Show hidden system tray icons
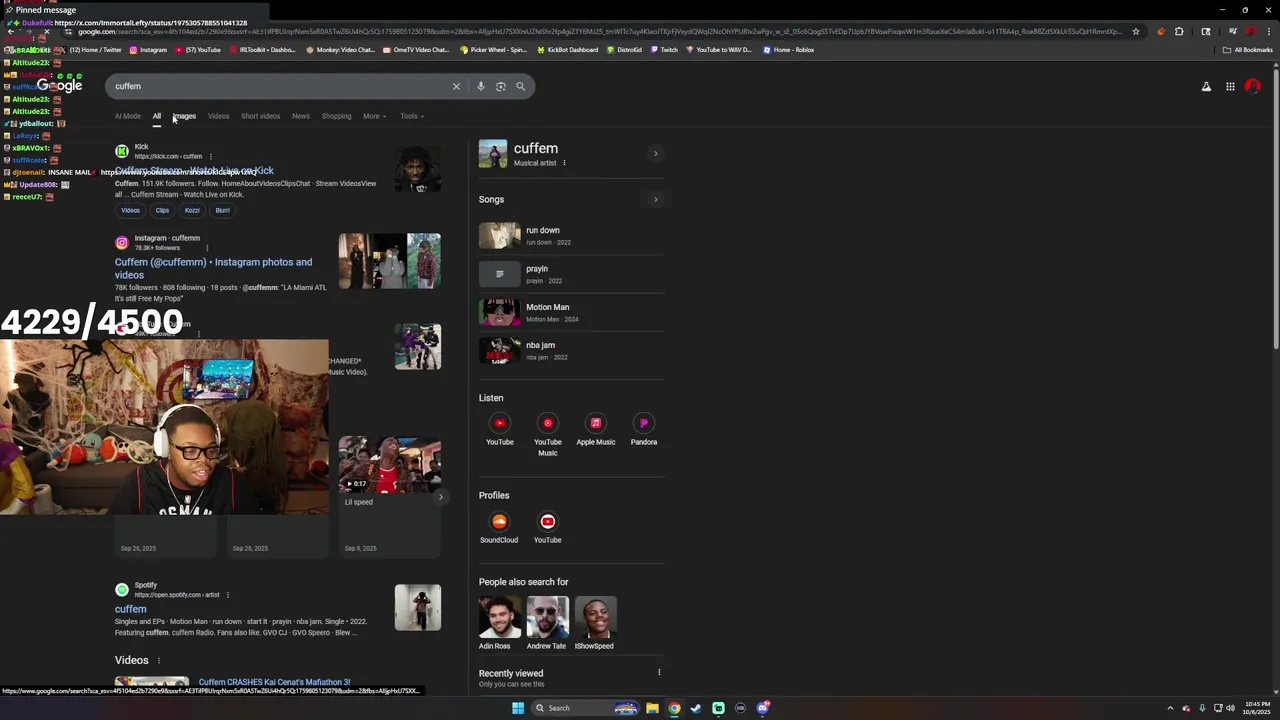This screenshot has height=720, width=1280. tap(1170, 708)
